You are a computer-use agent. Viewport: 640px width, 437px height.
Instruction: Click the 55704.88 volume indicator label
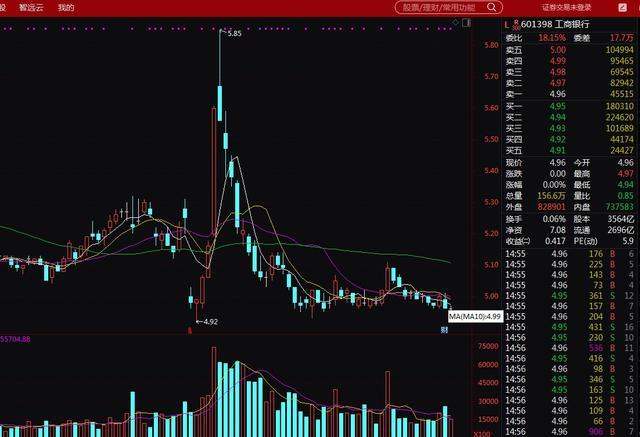(x=15, y=339)
